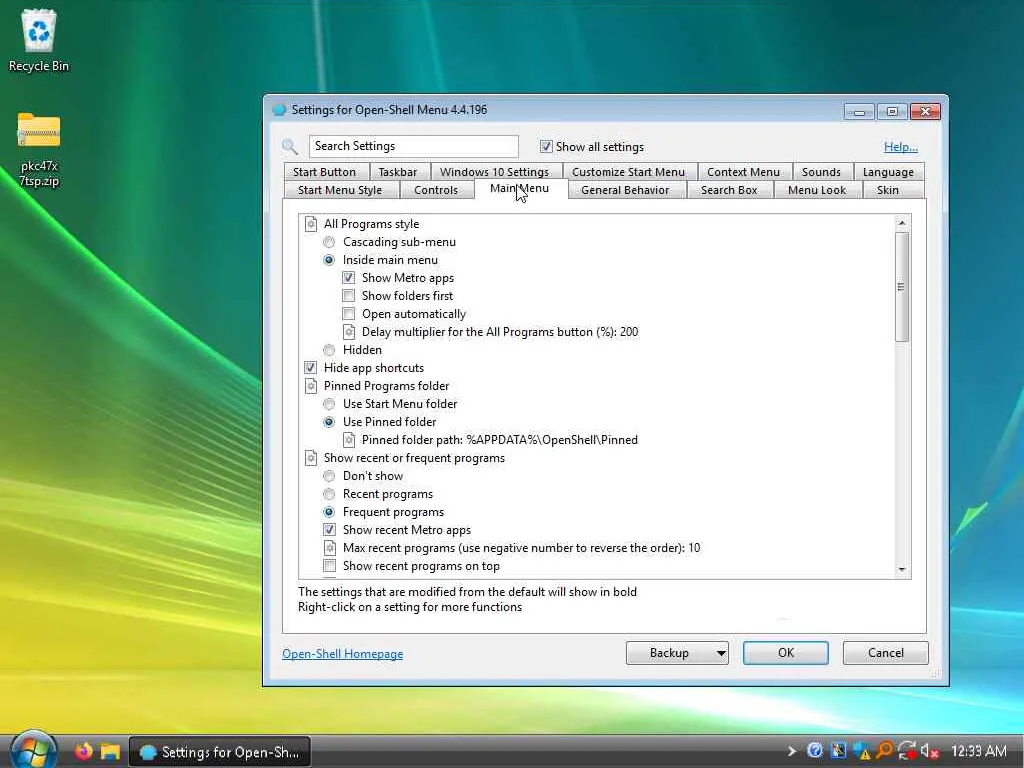Expand hidden tray icons chevron
Image resolution: width=1024 pixels, height=768 pixels.
point(791,751)
